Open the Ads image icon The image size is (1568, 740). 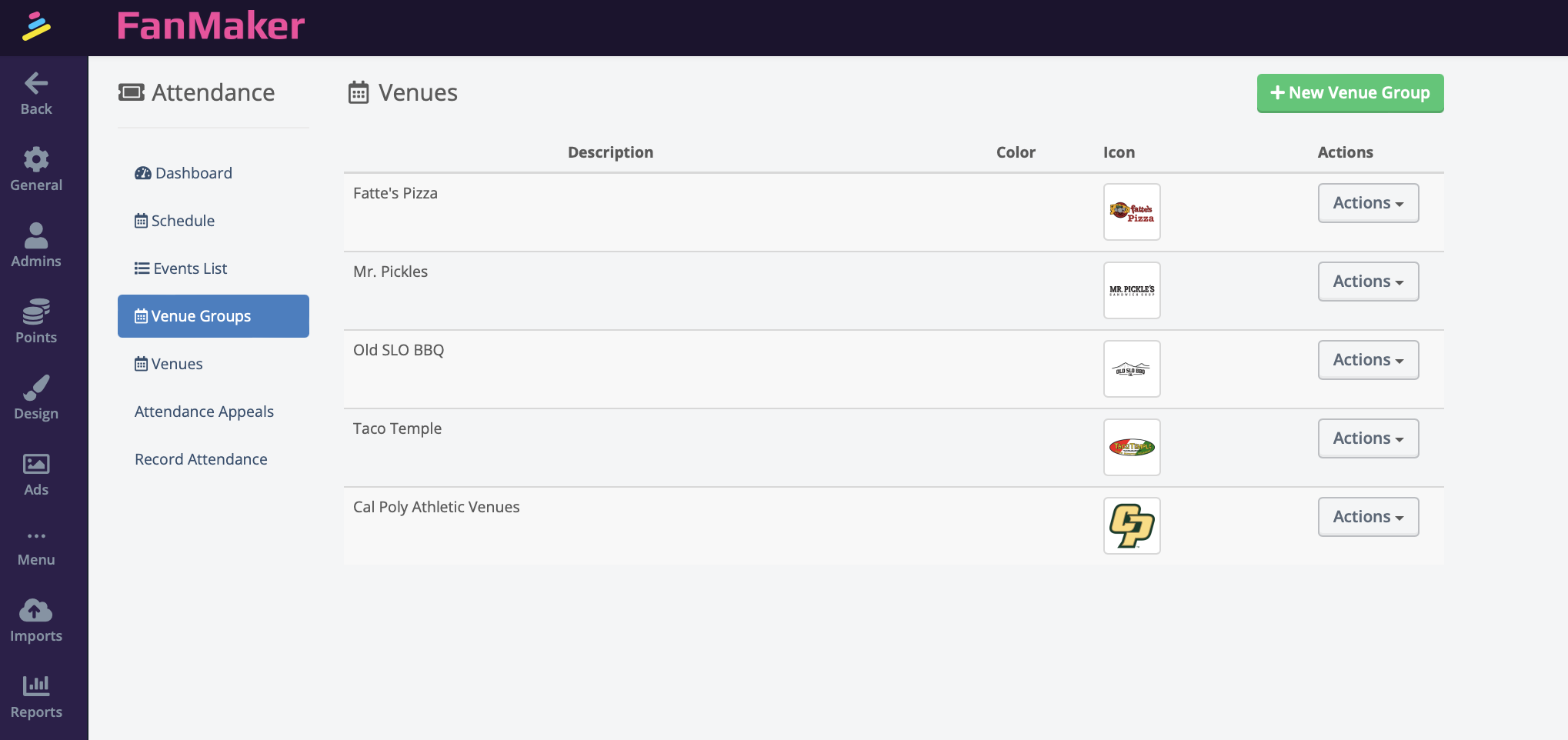coord(36,464)
